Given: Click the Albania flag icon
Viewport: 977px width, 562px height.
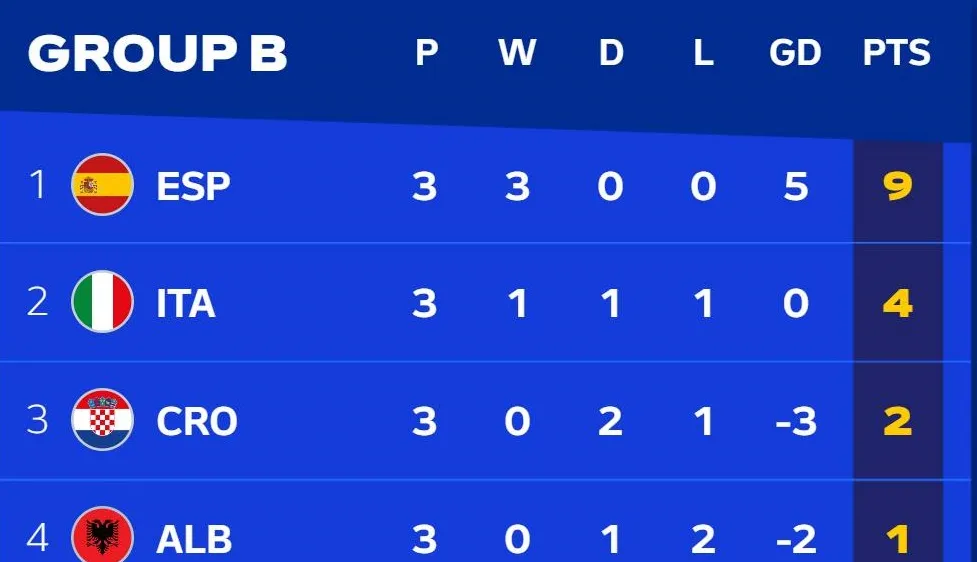Looking at the screenshot, I should [102, 535].
